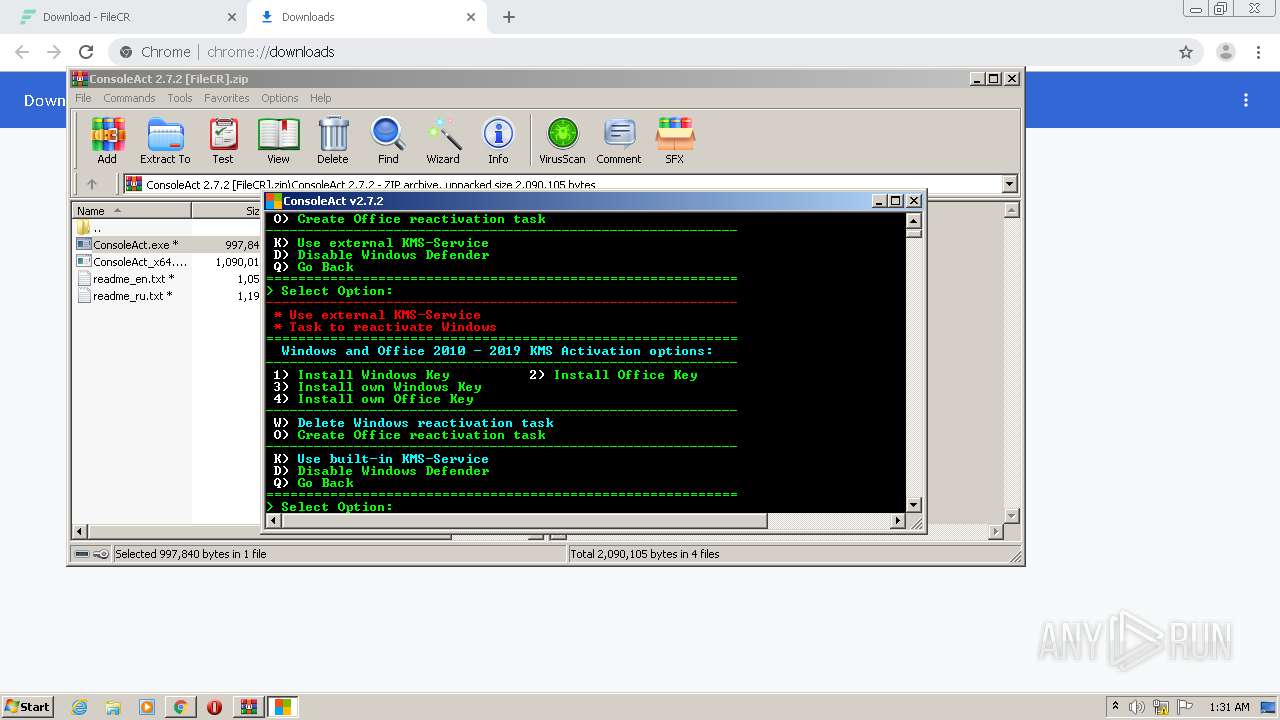Click the WinRAR taskbar button

pyautogui.click(x=248, y=707)
